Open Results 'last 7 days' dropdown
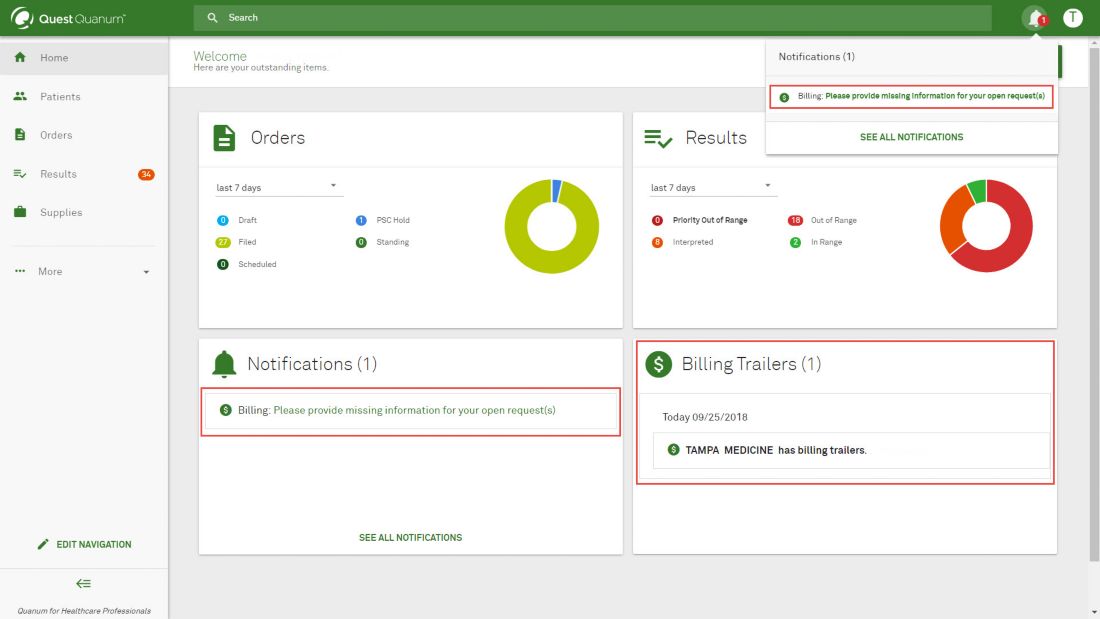This screenshot has height=619, width=1100. 712,188
